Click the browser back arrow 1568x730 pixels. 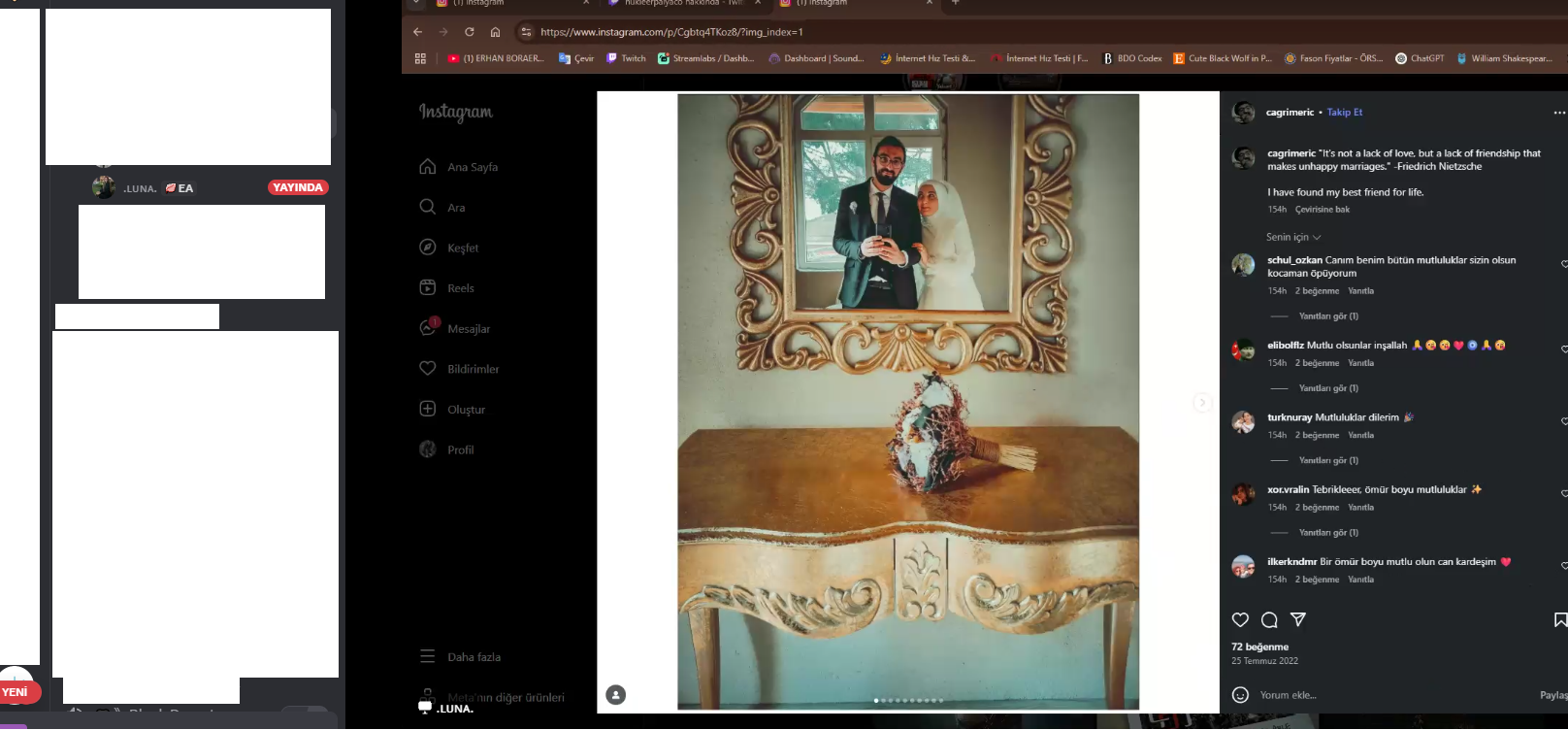pyautogui.click(x=418, y=32)
